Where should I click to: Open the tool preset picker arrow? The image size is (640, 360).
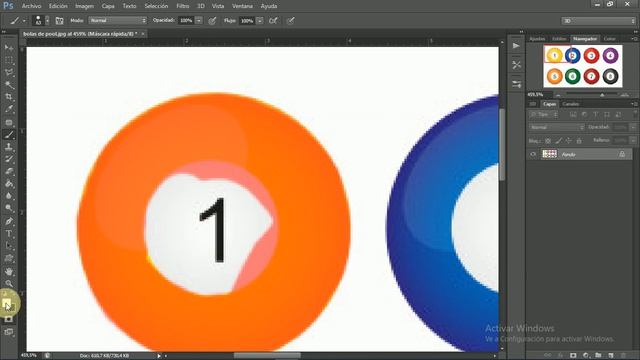[24, 20]
